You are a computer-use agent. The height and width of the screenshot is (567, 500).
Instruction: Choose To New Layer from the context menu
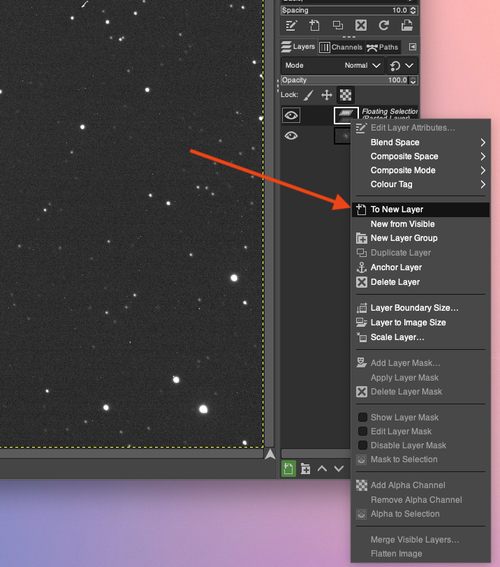click(x=421, y=210)
